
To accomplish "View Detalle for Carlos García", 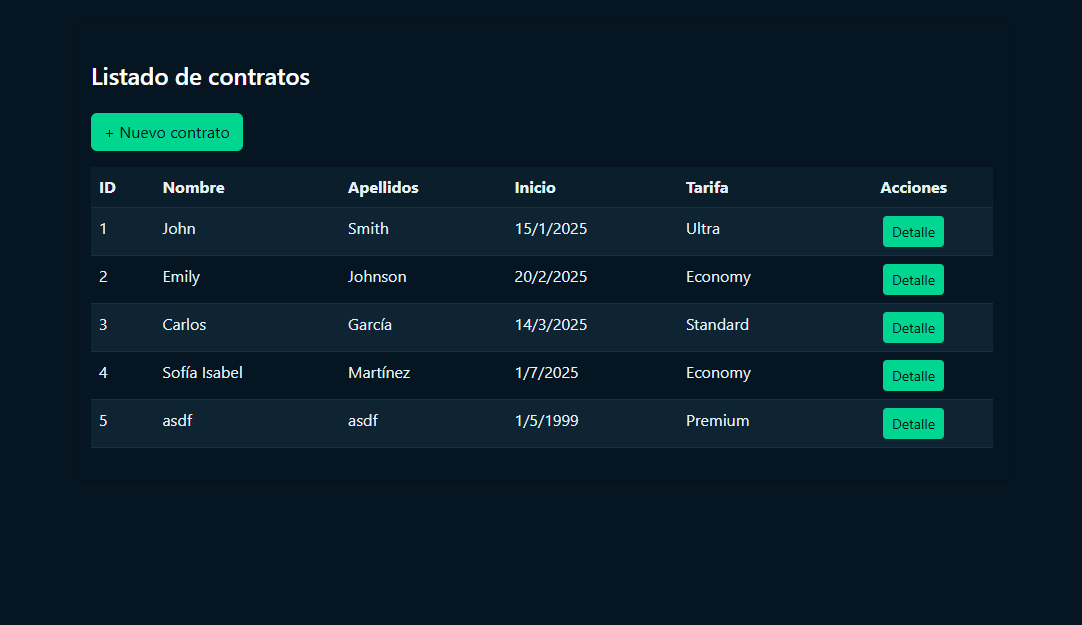I will (x=913, y=328).
